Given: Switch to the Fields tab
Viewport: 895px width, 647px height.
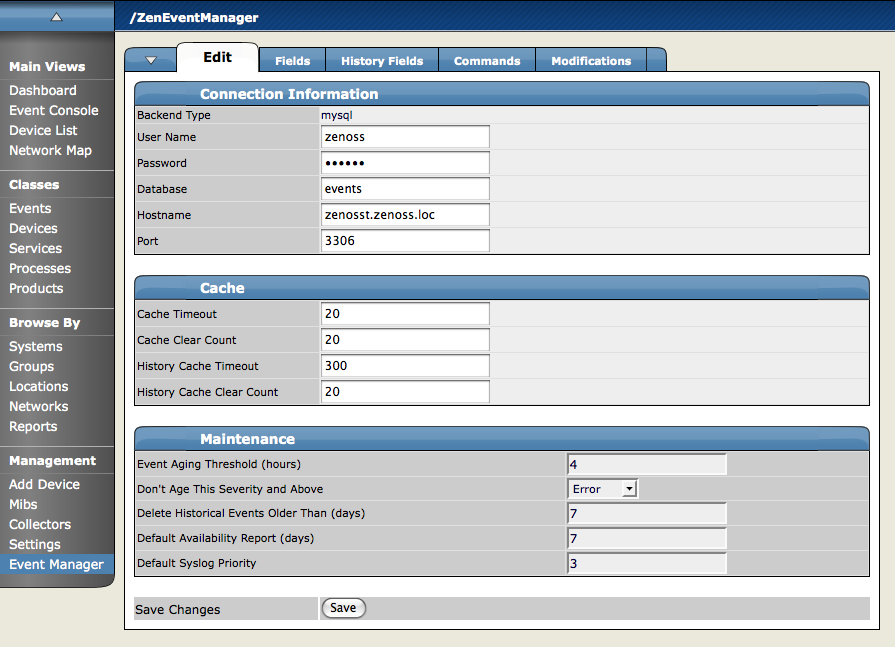Looking at the screenshot, I should tap(292, 60).
